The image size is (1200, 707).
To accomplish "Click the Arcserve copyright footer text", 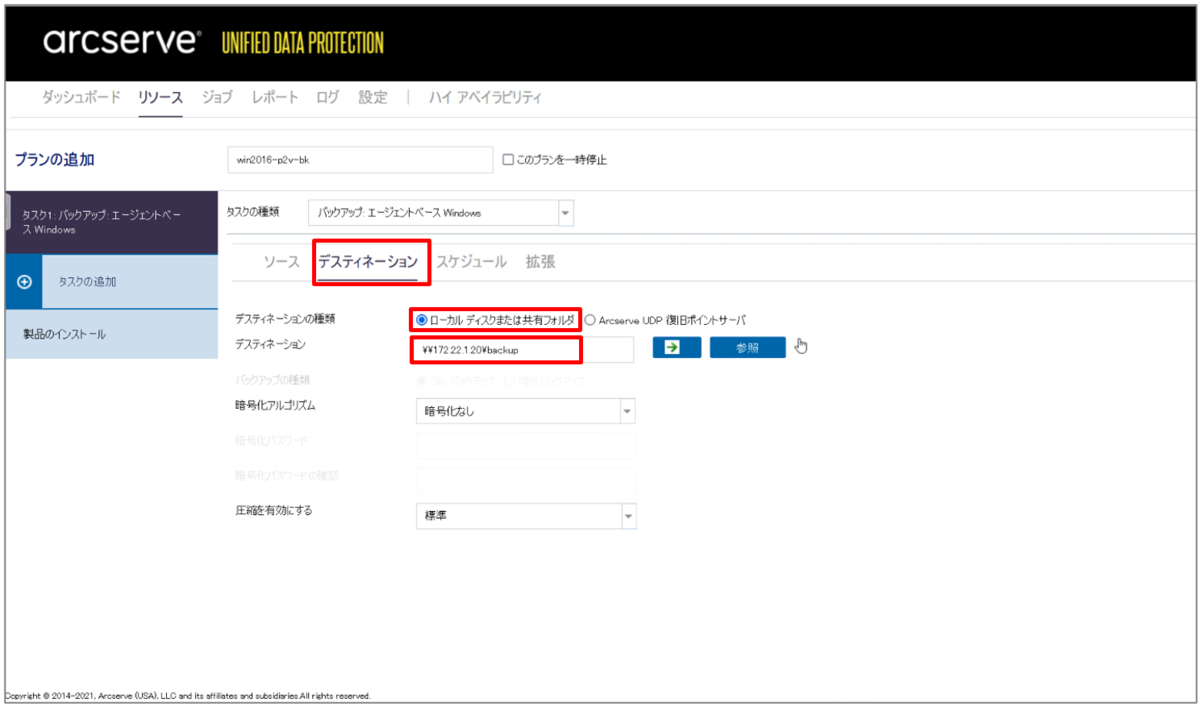I will (x=188, y=696).
